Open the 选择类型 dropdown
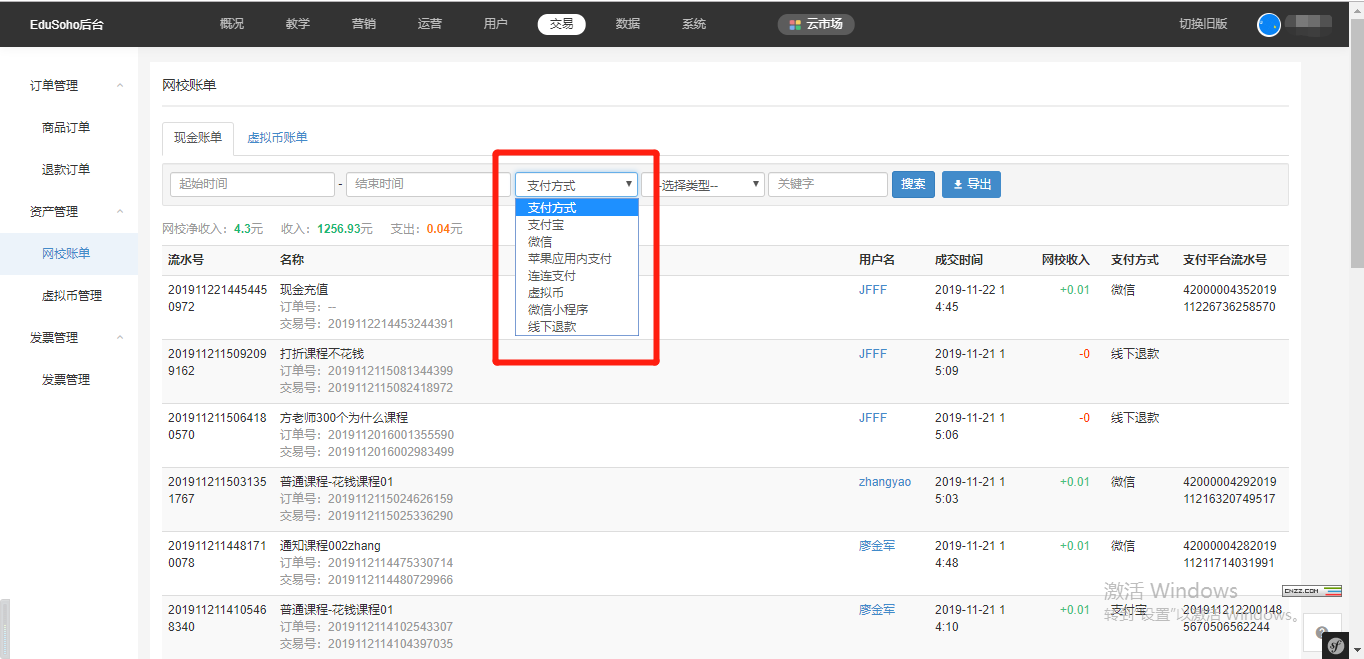This screenshot has height=659, width=1364. 703,185
